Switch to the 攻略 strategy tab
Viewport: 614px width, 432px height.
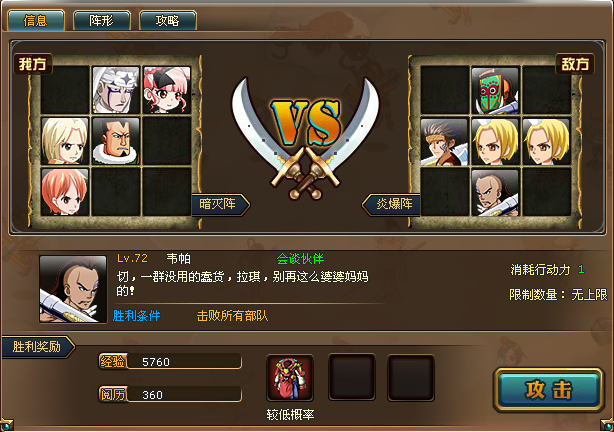point(168,20)
